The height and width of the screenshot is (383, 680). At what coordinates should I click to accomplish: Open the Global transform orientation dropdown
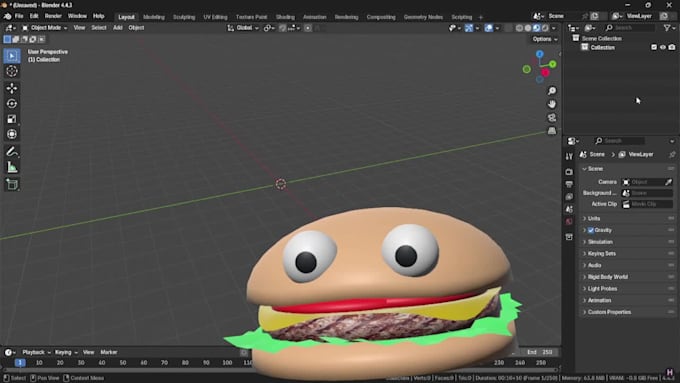pos(243,28)
